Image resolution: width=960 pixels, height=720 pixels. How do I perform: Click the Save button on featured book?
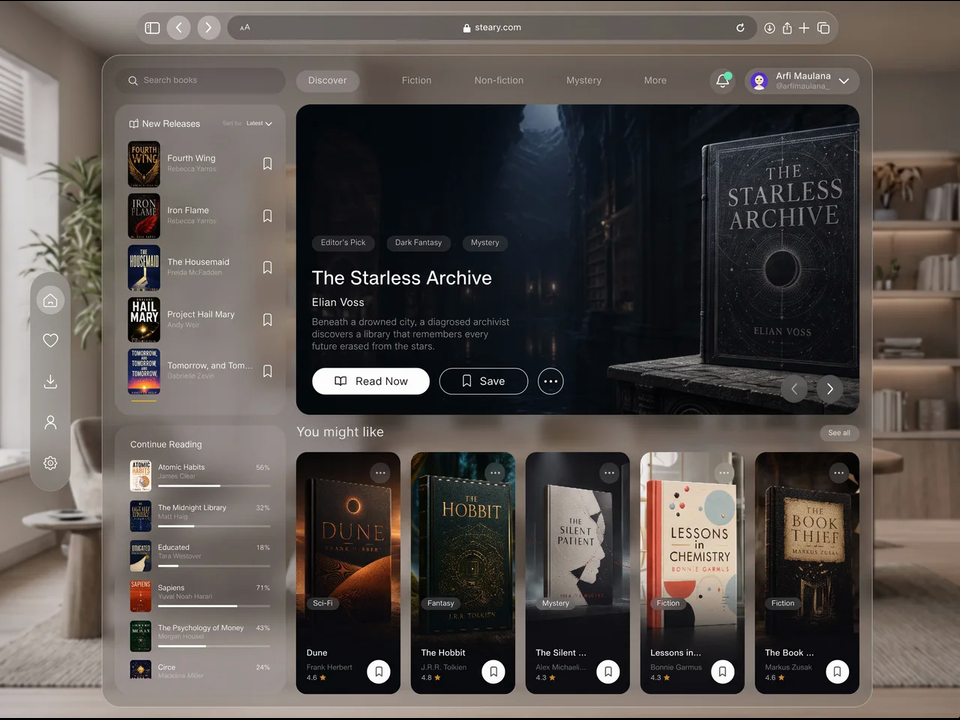point(484,381)
